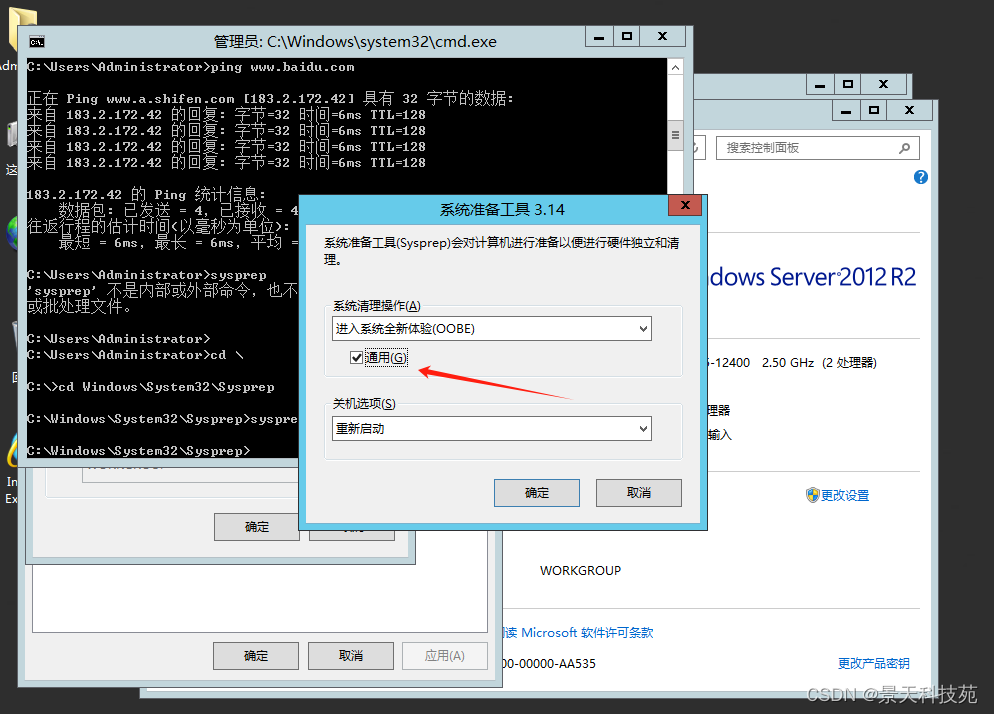The height and width of the screenshot is (714, 994).
Task: Click the shield icon beside 更改设置
Action: tap(812, 495)
